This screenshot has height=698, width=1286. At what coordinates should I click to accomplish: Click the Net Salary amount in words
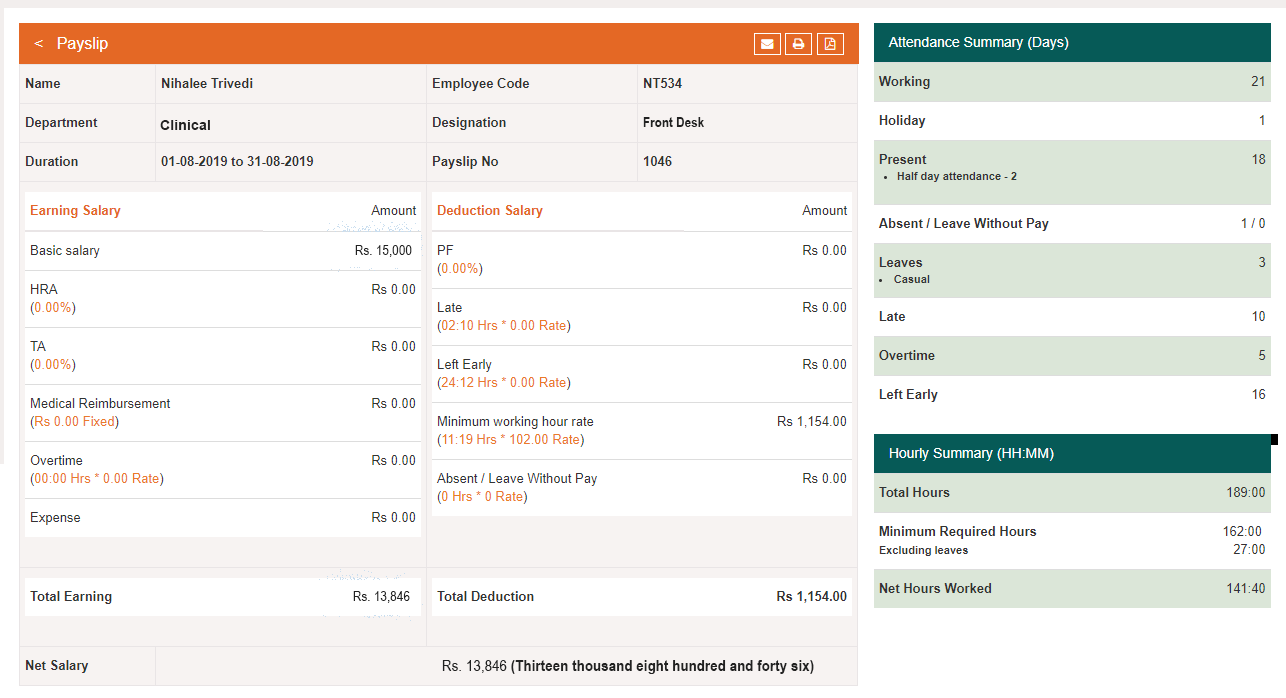663,666
